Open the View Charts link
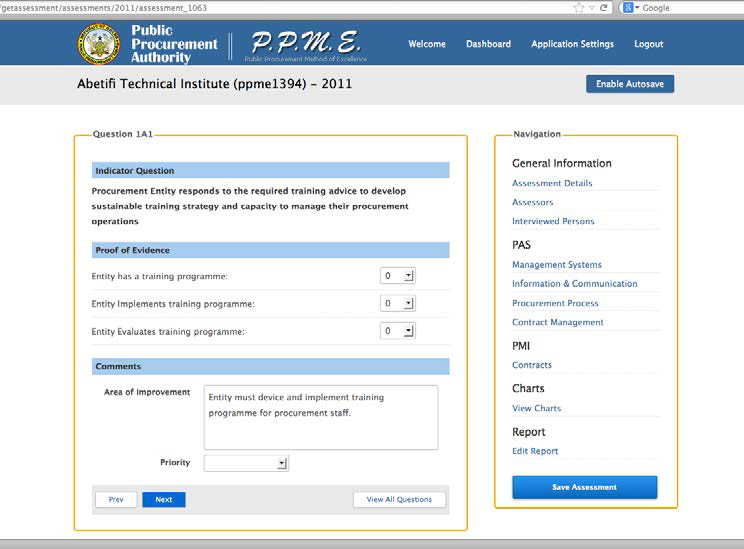 [x=536, y=408]
